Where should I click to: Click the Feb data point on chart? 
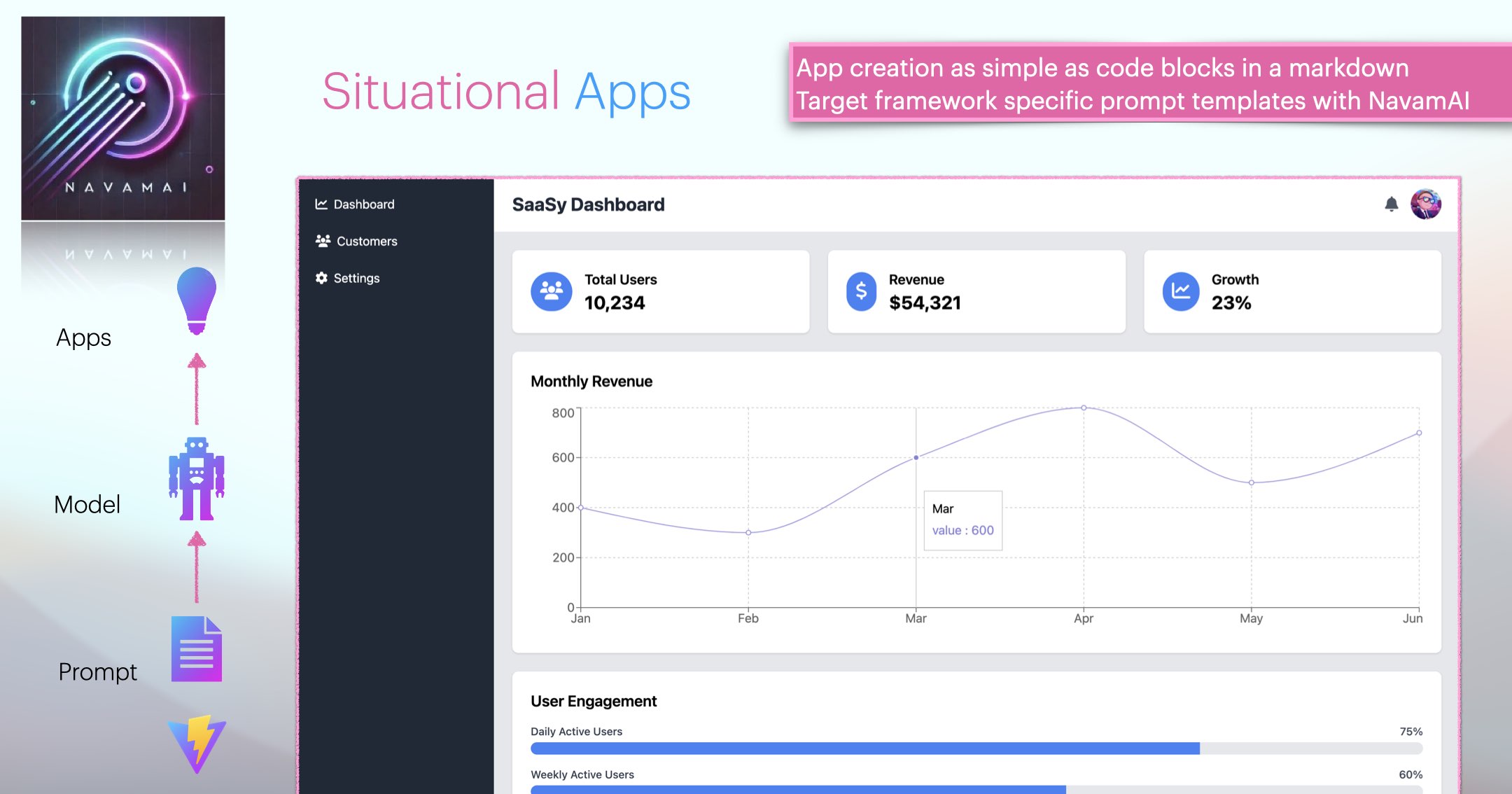(748, 533)
